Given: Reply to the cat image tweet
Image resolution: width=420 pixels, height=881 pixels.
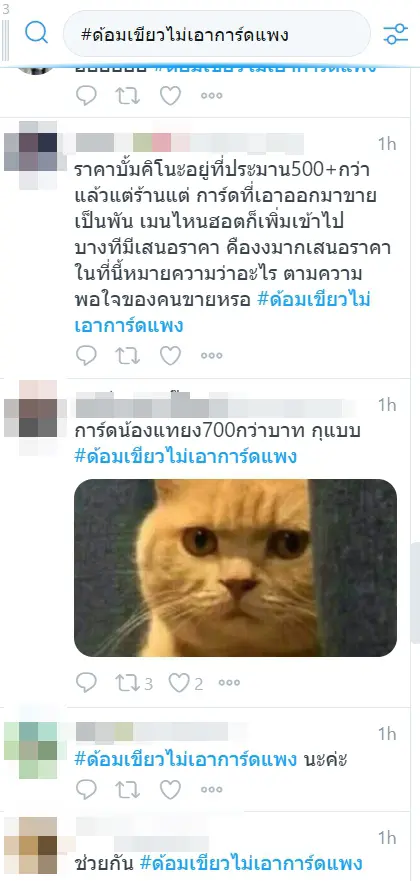Looking at the screenshot, I should coord(86,683).
